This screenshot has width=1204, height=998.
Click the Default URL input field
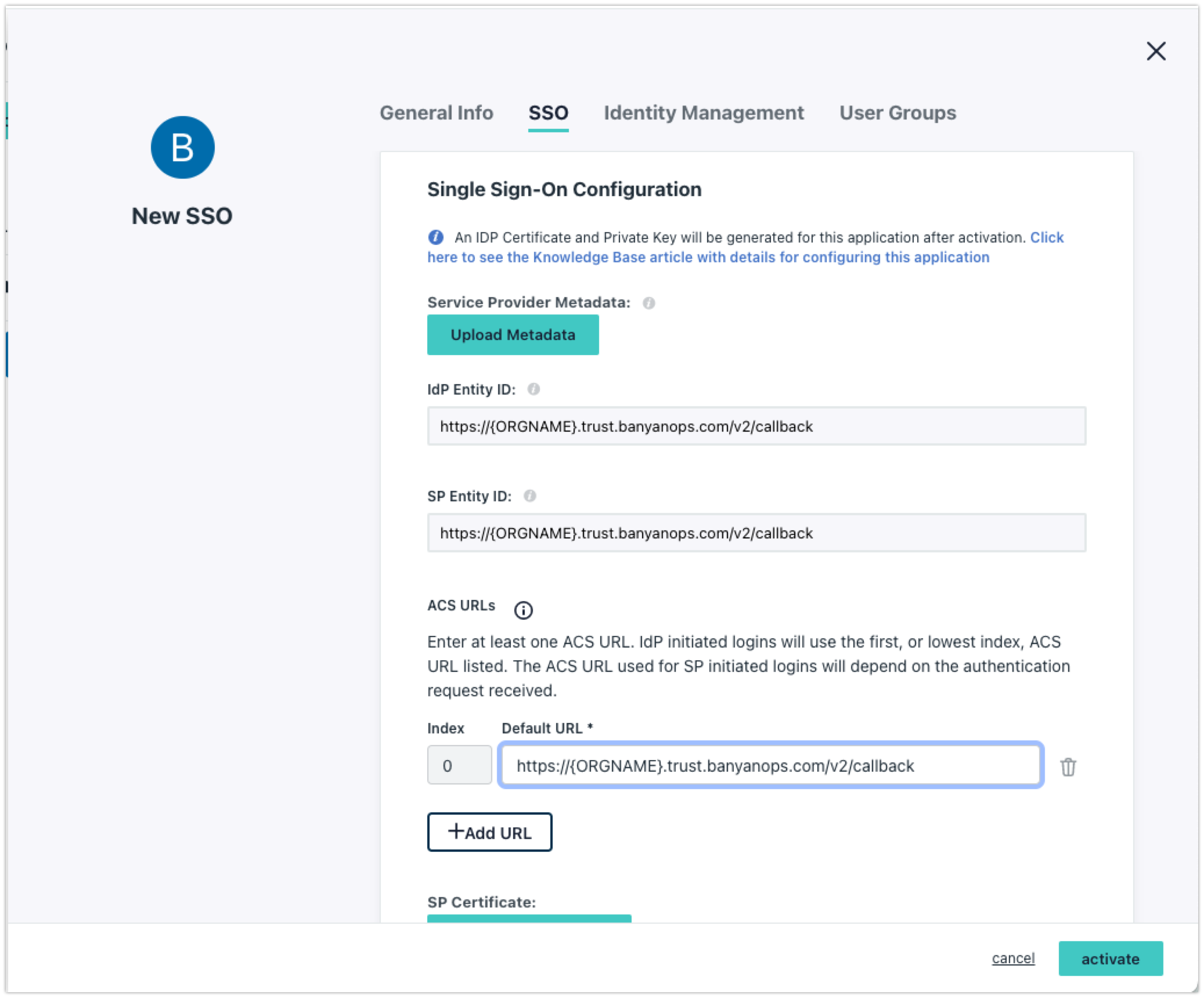(770, 765)
